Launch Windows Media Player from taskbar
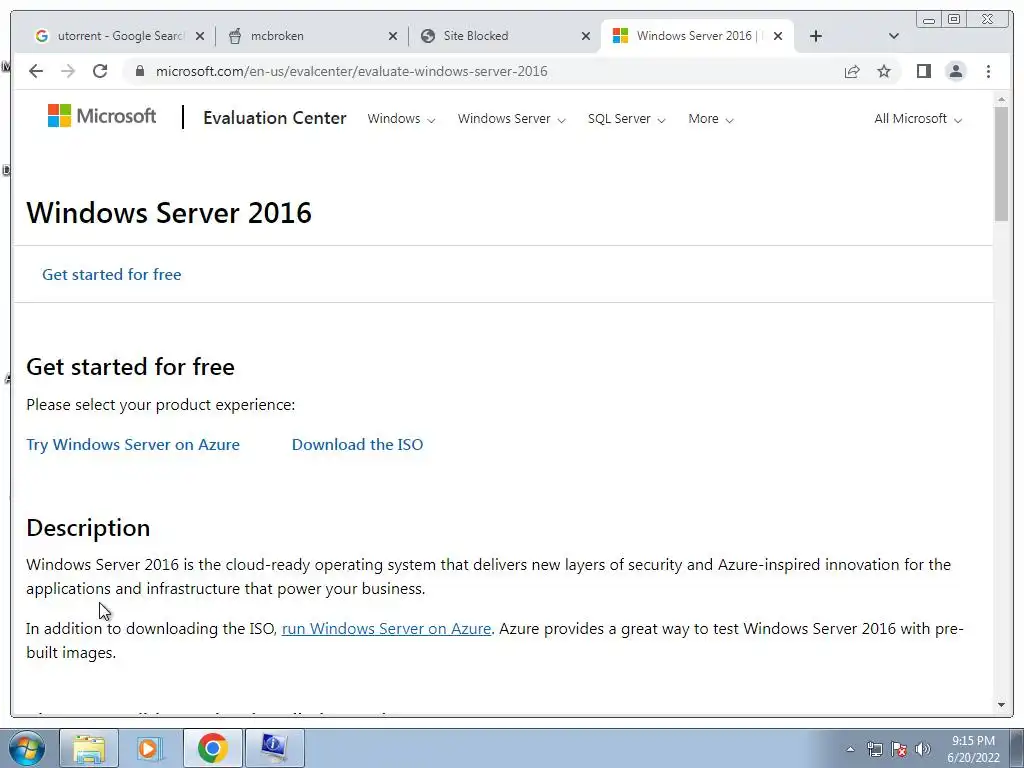The image size is (1024, 768). (151, 748)
